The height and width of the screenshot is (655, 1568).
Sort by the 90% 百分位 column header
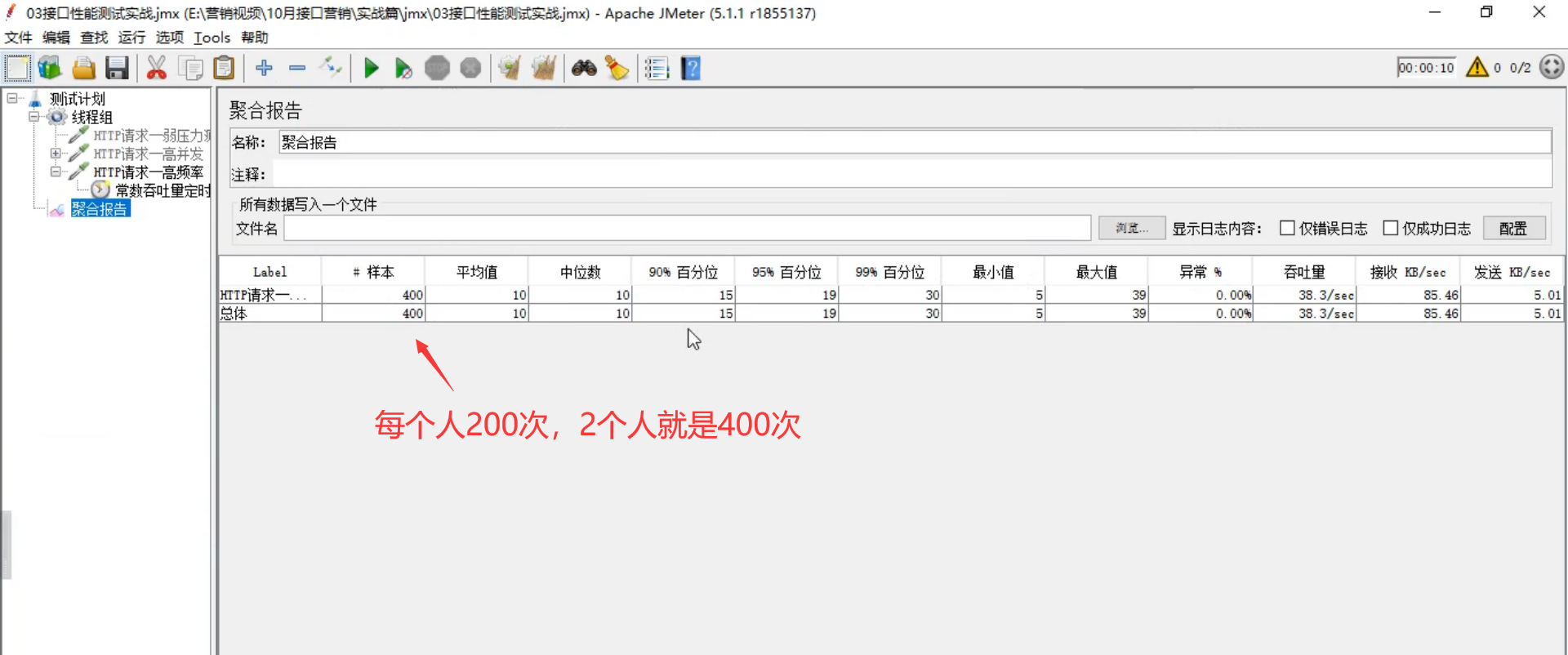point(684,272)
